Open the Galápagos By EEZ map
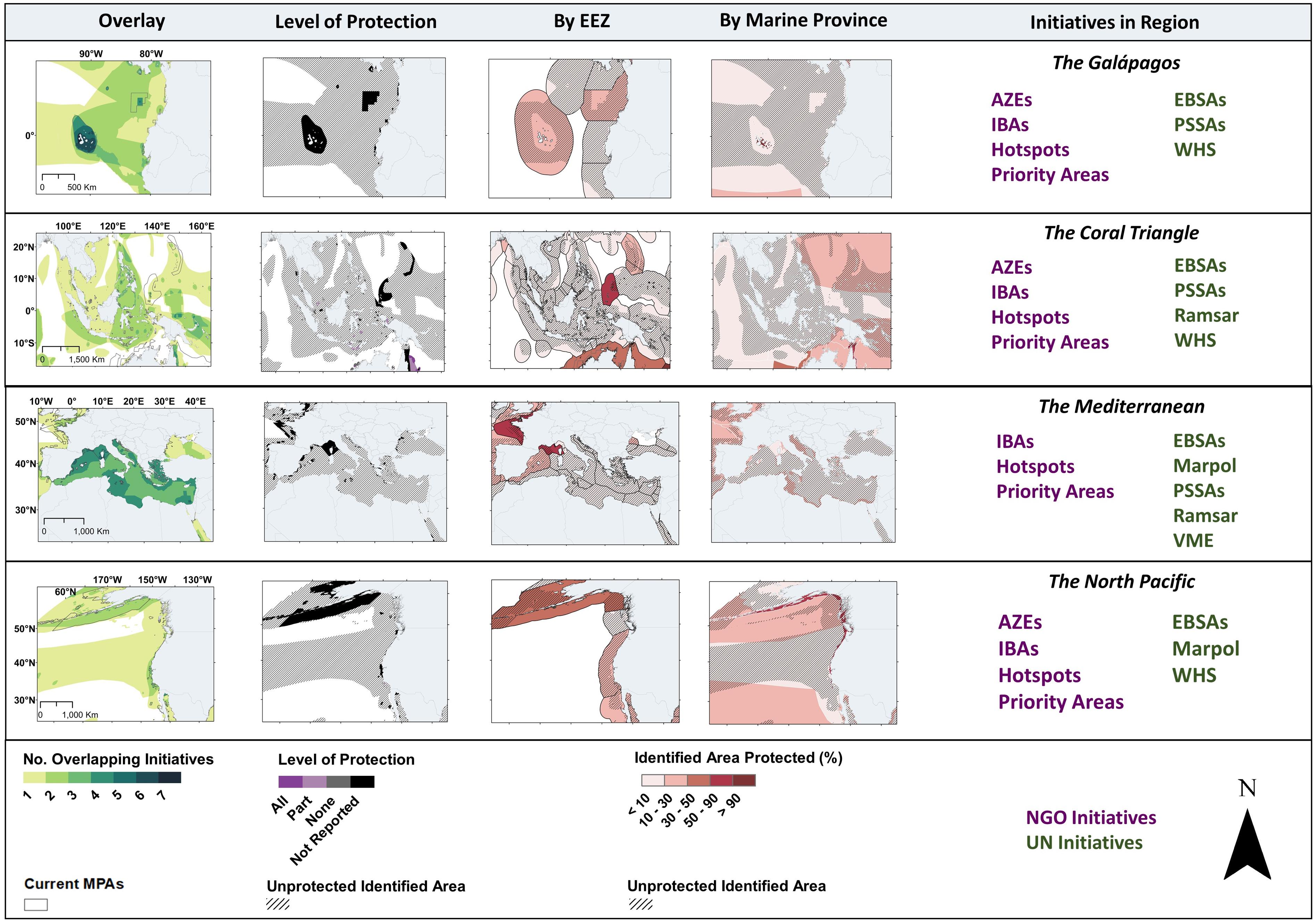 [580, 128]
